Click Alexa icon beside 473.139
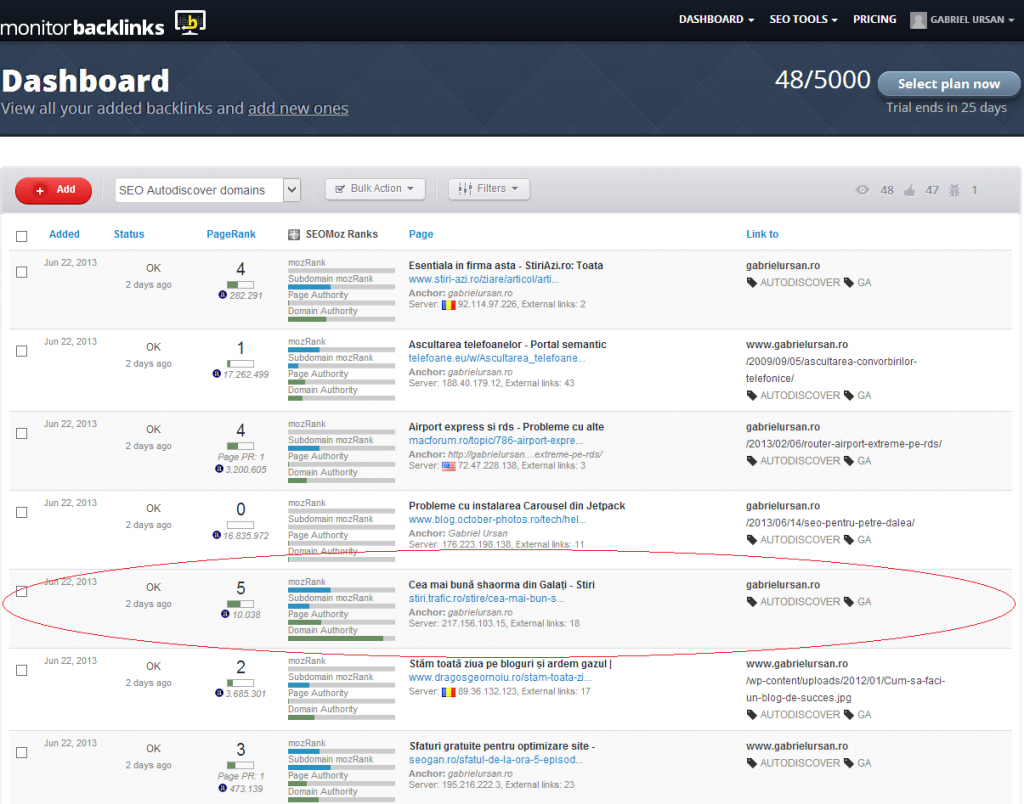Image resolution: width=1024 pixels, height=804 pixels. point(222,788)
